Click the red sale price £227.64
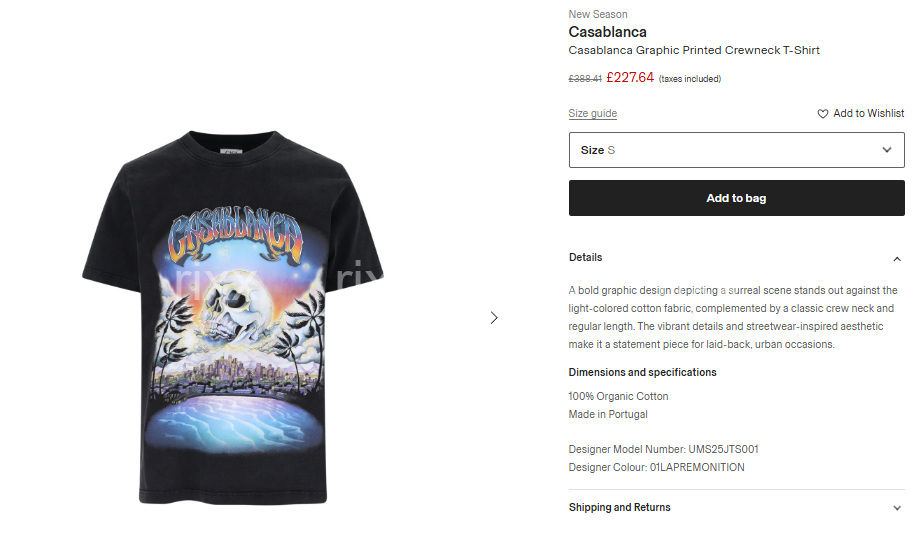The height and width of the screenshot is (550, 915). [x=630, y=78]
